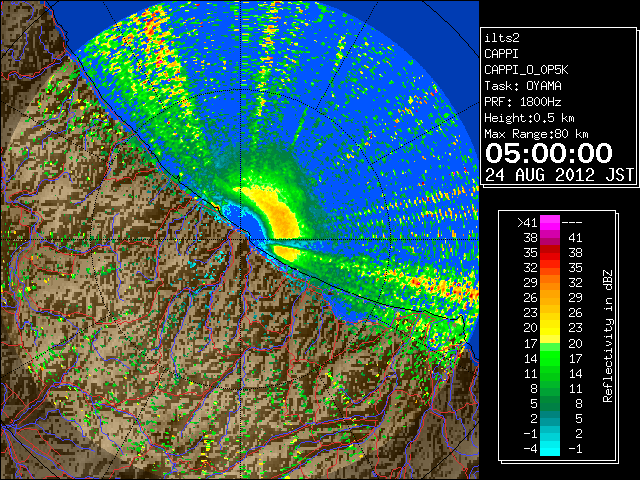Click the Task: OYAMA line
Image resolution: width=640 pixels, height=480 pixels.
point(523,86)
